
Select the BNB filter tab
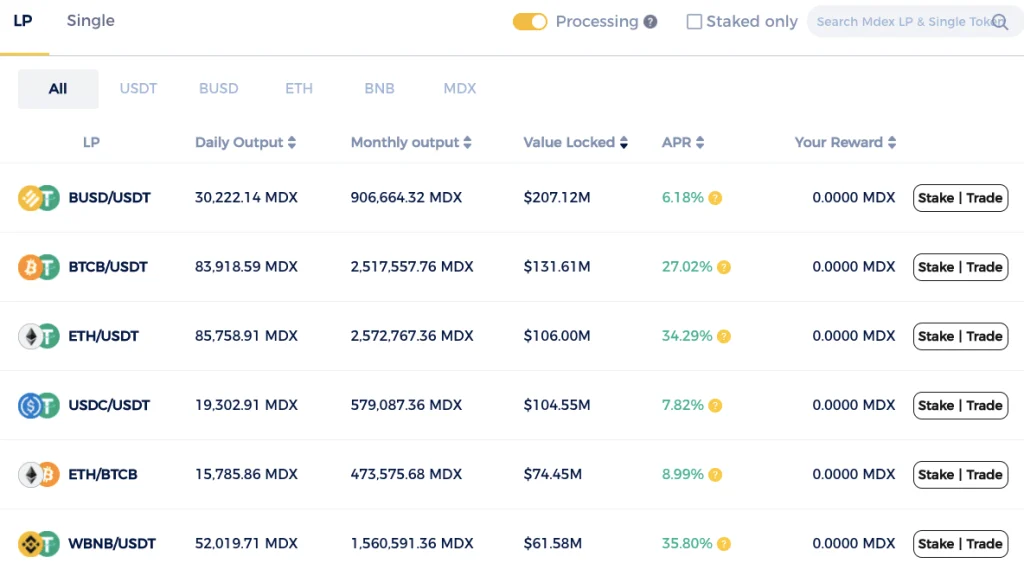[379, 89]
